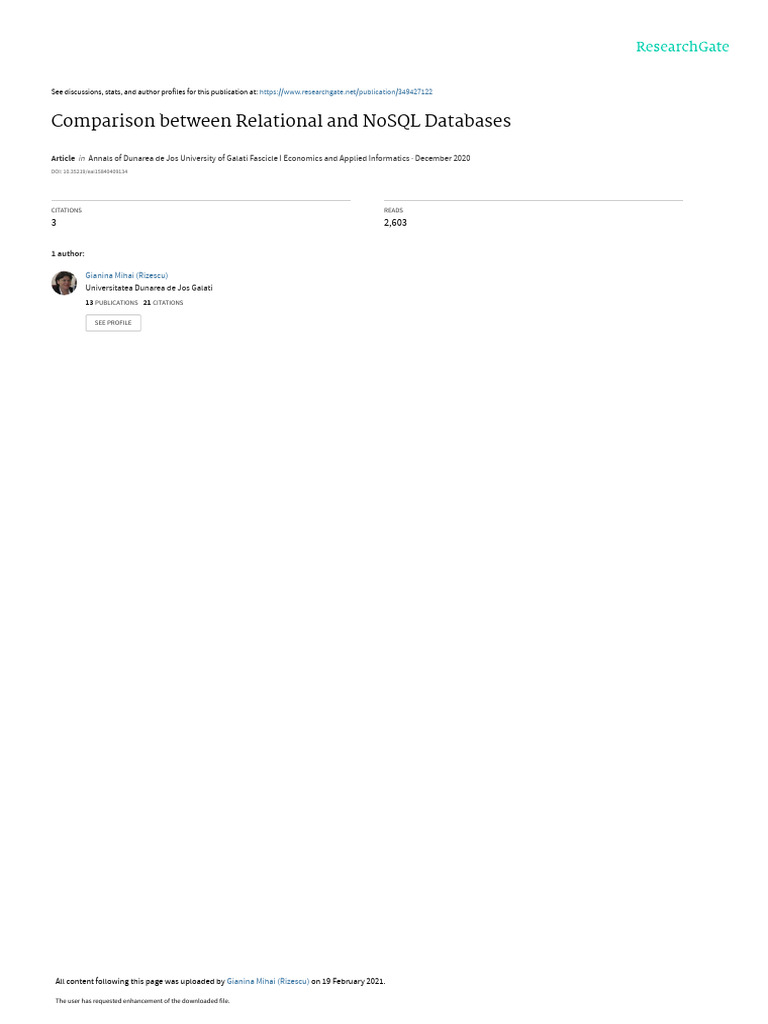Click Universitatea Dunarea de Jos Galati affiliation

pos(149,288)
